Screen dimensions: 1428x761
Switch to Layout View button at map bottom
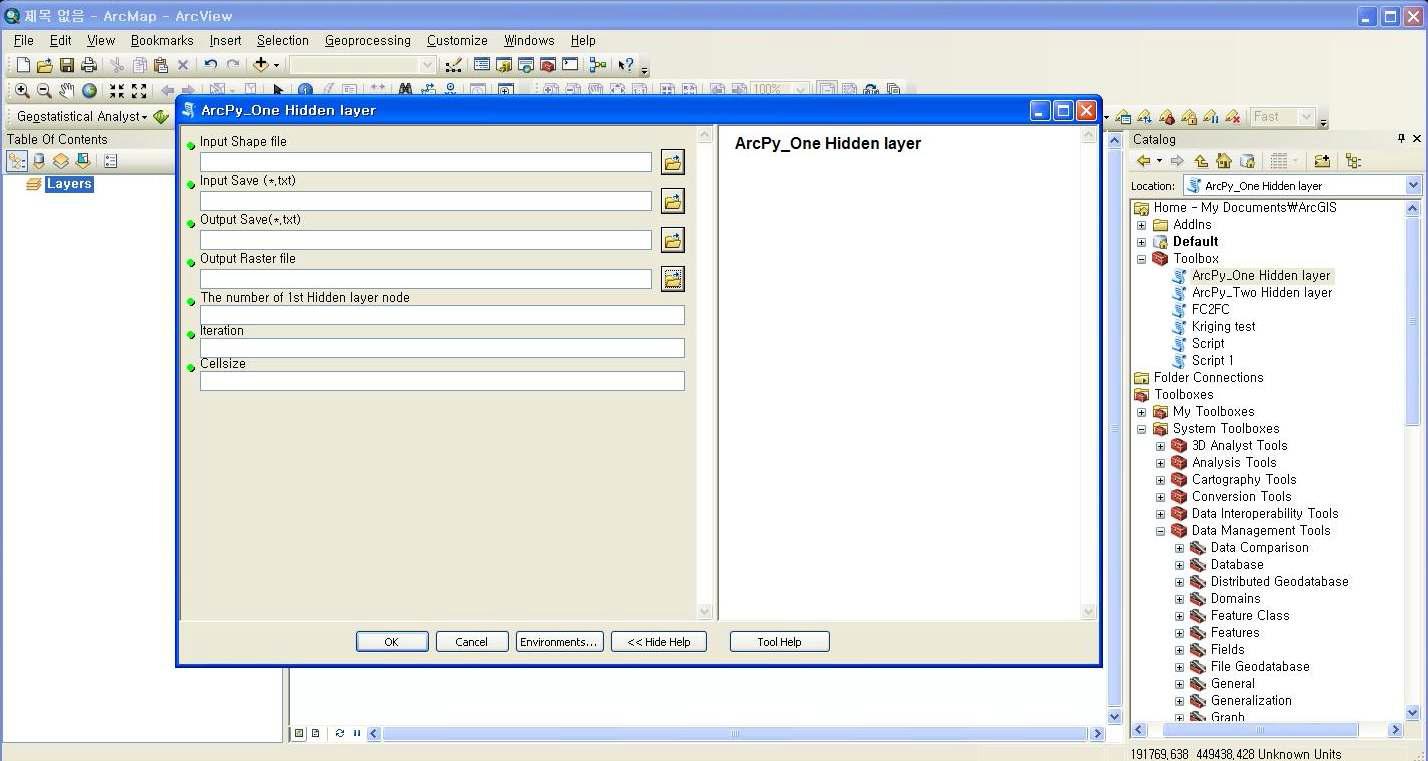pyautogui.click(x=316, y=733)
